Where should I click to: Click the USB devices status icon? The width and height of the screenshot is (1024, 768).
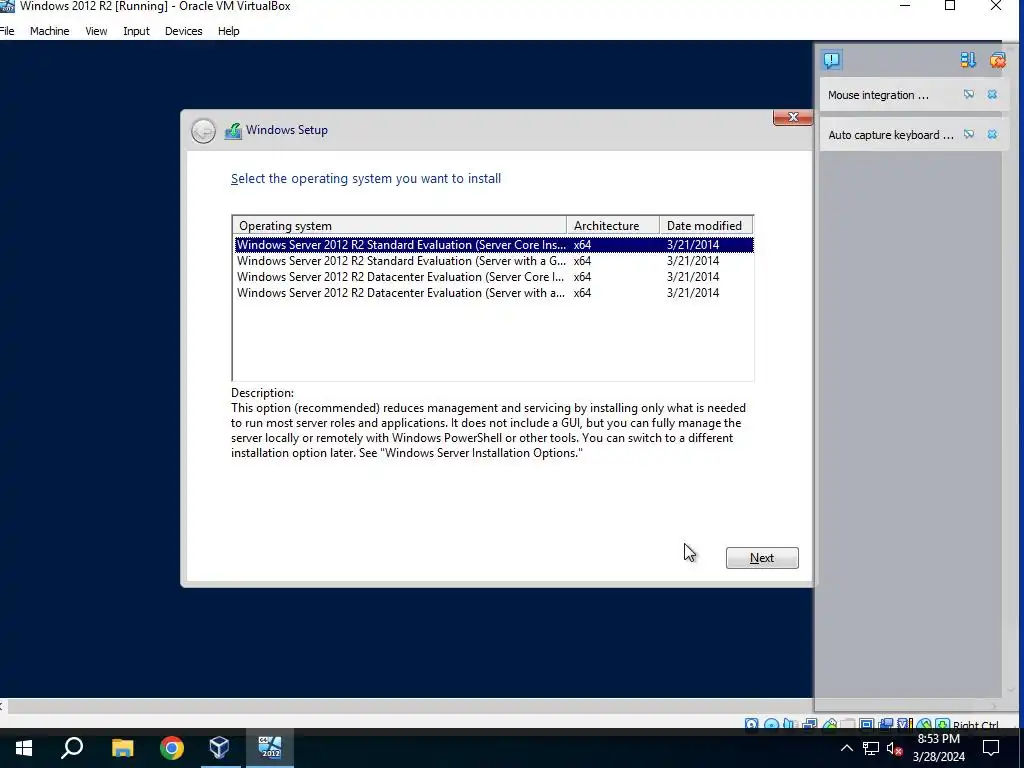point(830,724)
